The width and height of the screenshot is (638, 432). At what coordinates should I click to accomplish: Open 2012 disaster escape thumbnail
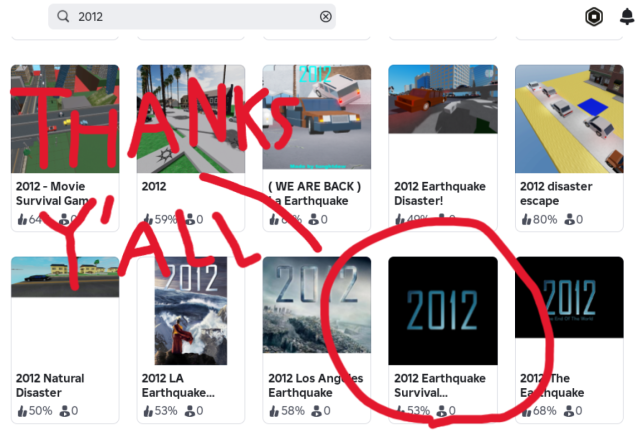[x=569, y=119]
